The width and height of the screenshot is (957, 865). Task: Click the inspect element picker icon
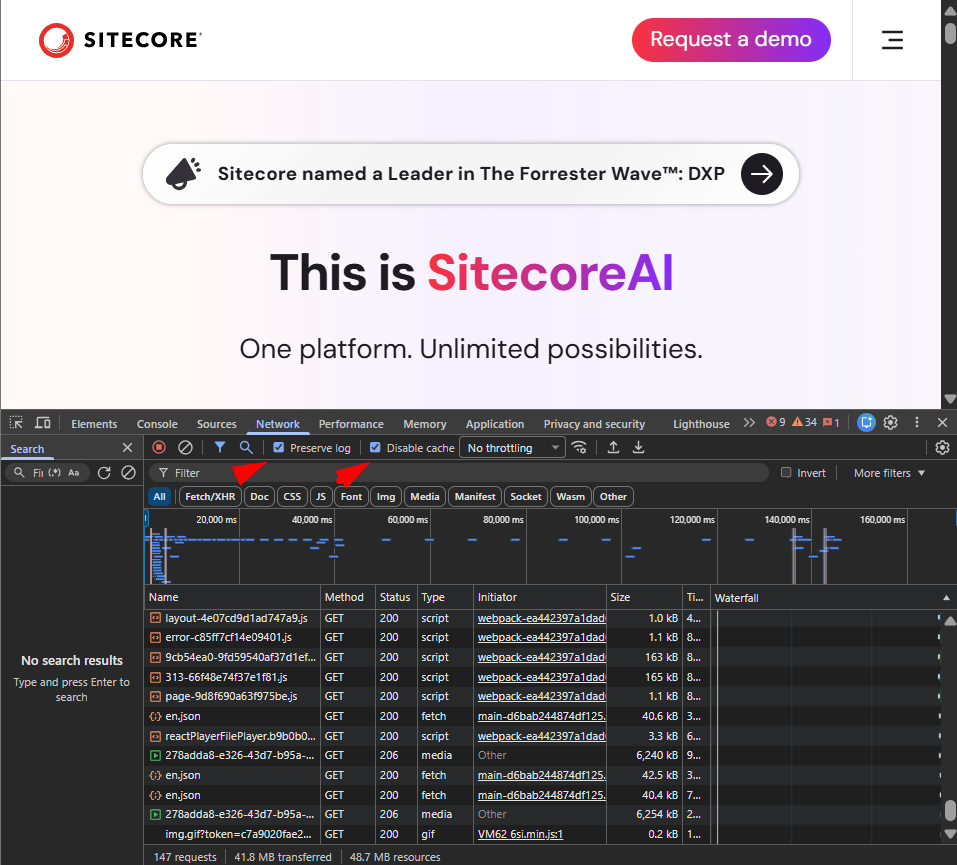16,424
